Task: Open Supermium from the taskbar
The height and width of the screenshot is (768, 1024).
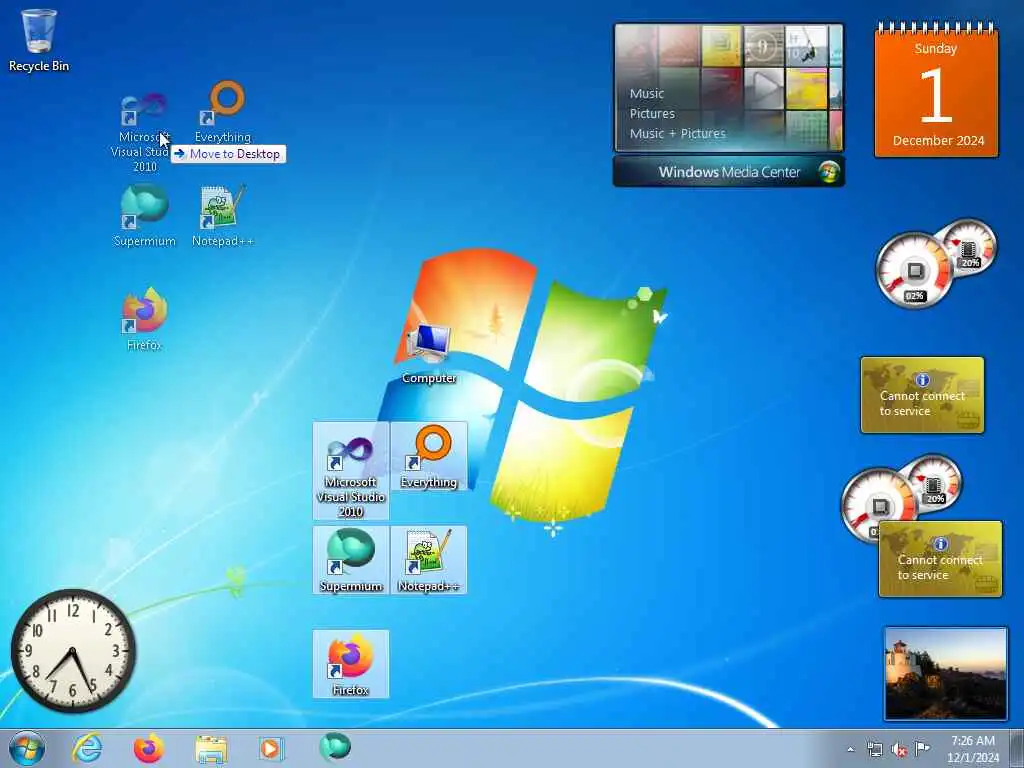Action: pos(335,747)
